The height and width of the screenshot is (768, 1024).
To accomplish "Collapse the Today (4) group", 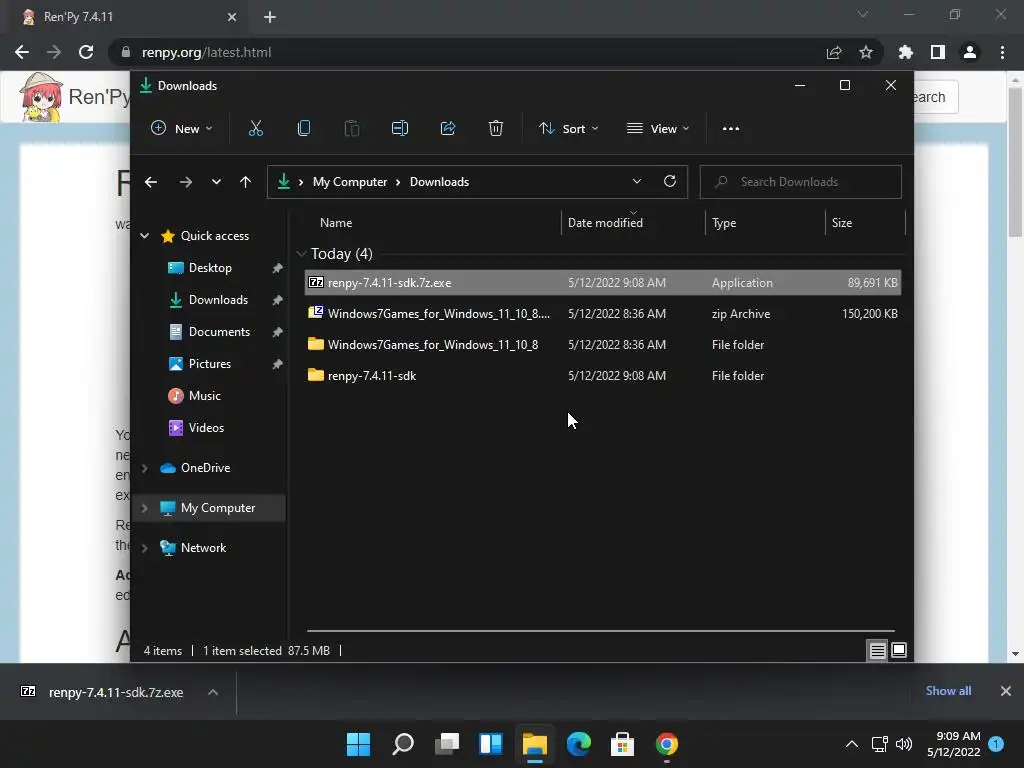I will 301,253.
